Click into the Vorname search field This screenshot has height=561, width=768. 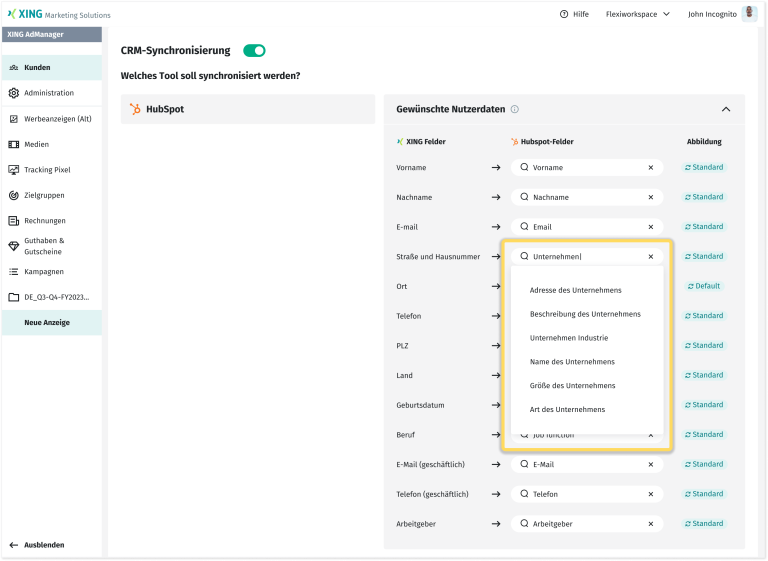587,168
